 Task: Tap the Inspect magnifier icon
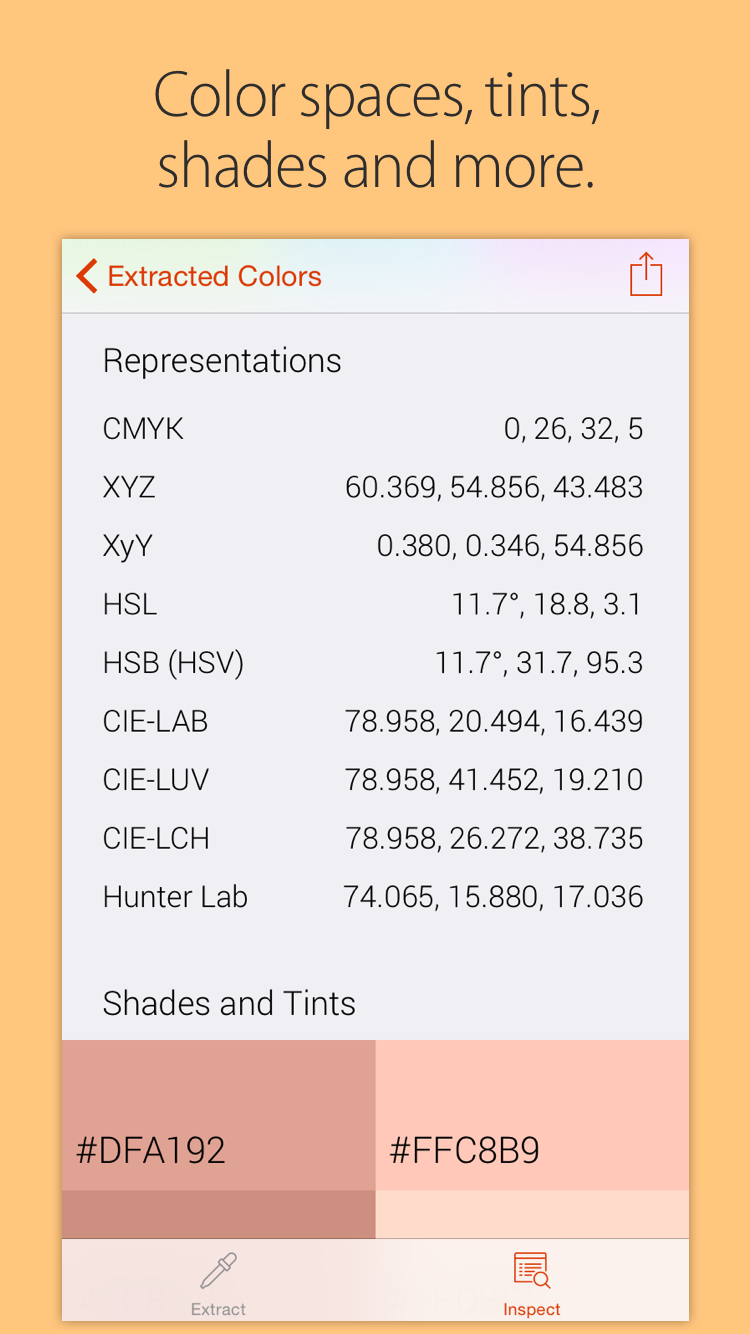pyautogui.click(x=531, y=1271)
